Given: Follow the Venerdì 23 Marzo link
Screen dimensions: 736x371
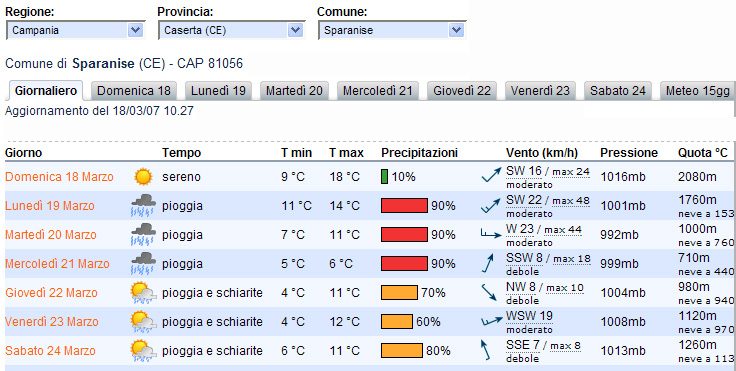Looking at the screenshot, I should pyautogui.click(x=52, y=322).
